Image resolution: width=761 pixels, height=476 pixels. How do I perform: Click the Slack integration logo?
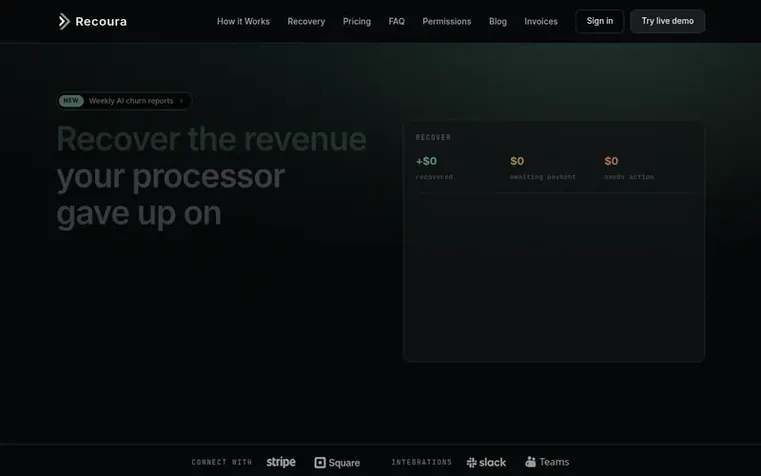(x=486, y=462)
